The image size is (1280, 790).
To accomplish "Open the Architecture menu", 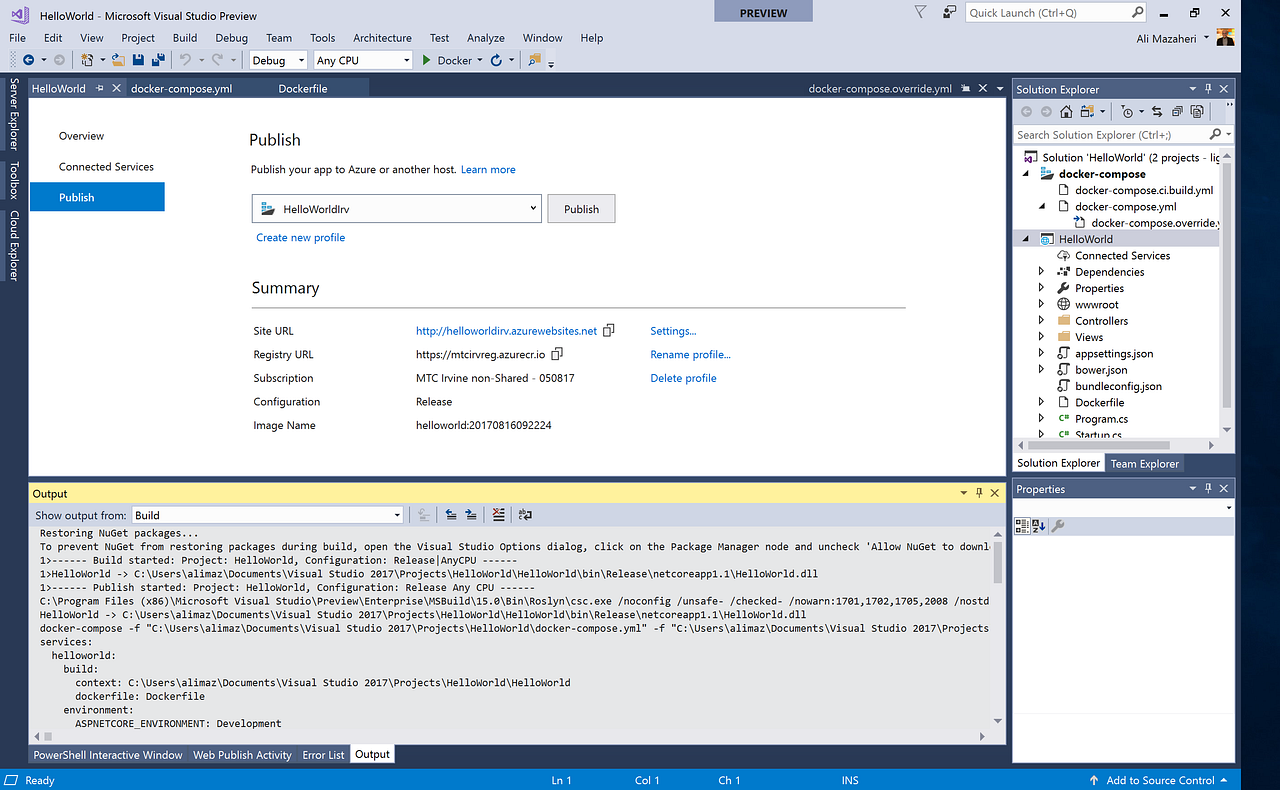I will 382,38.
